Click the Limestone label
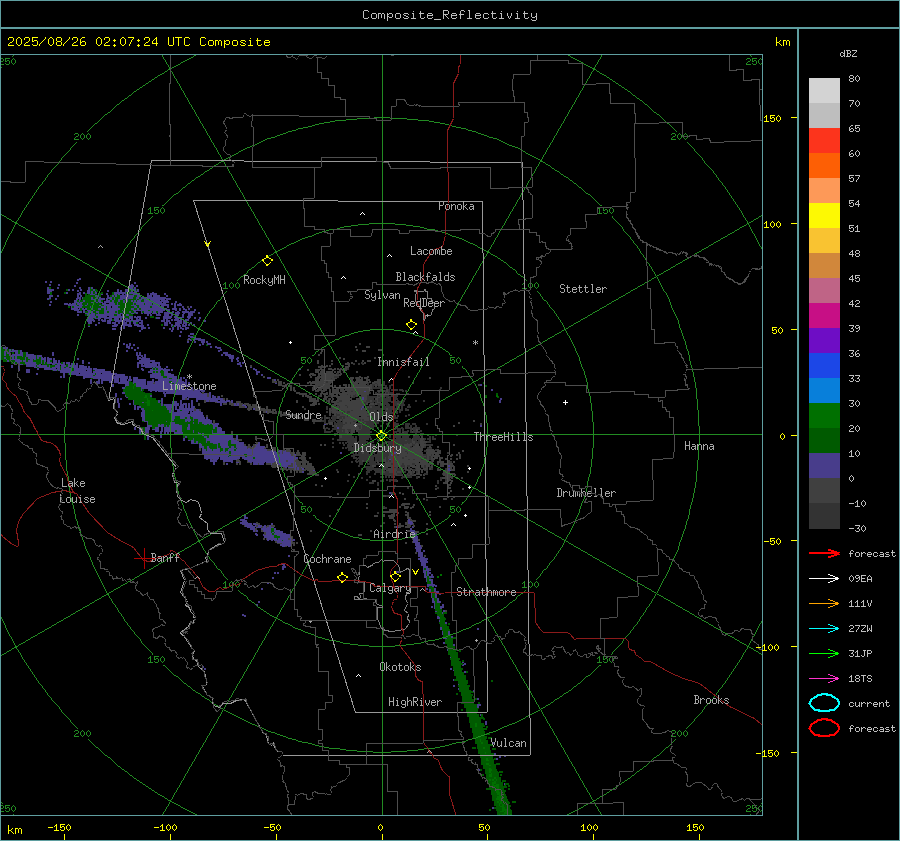The height and width of the screenshot is (841, 900). [189, 386]
